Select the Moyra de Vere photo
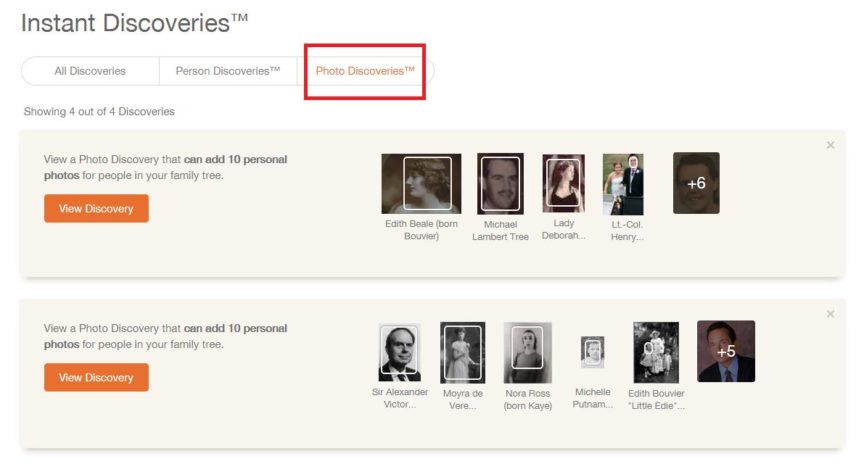Screen dimensions: 864x472 (x=463, y=352)
